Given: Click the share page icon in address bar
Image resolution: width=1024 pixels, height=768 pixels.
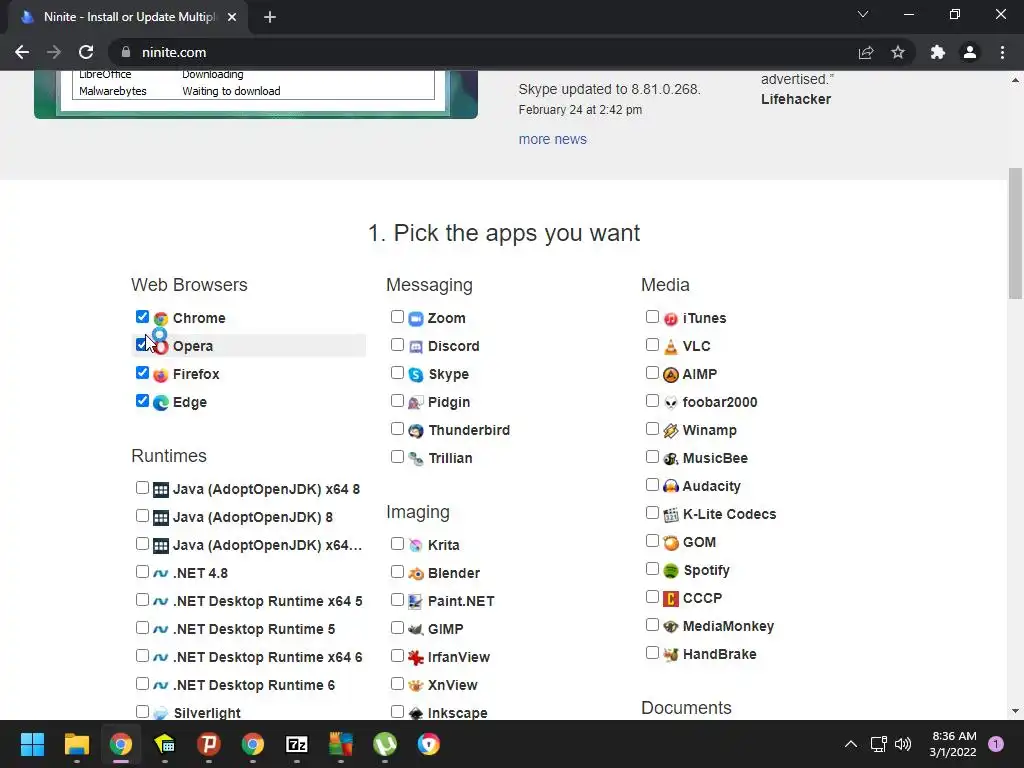Looking at the screenshot, I should point(866,52).
